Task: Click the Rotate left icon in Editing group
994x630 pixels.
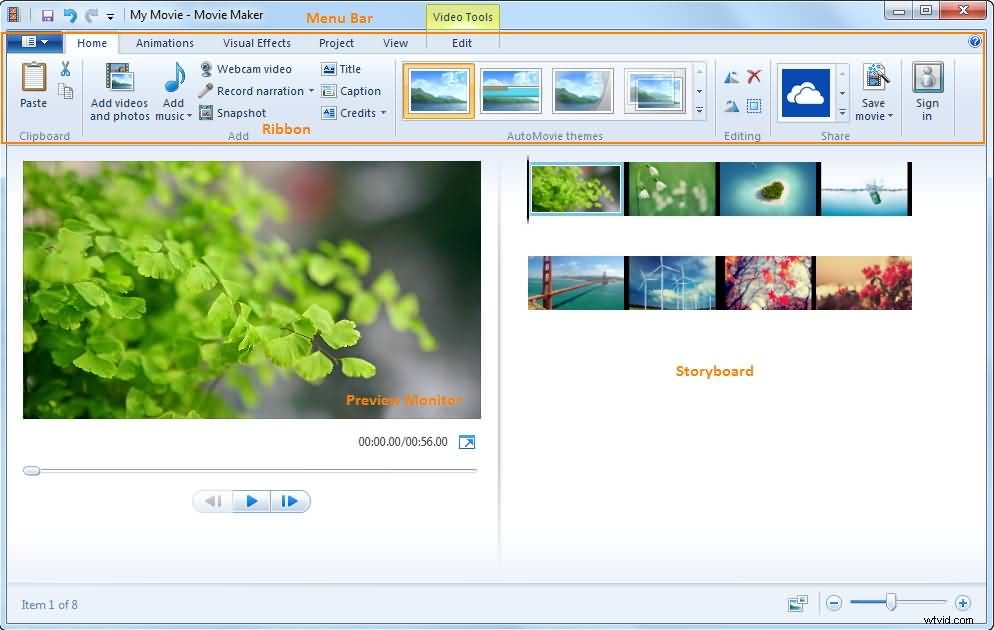Action: pyautogui.click(x=730, y=76)
